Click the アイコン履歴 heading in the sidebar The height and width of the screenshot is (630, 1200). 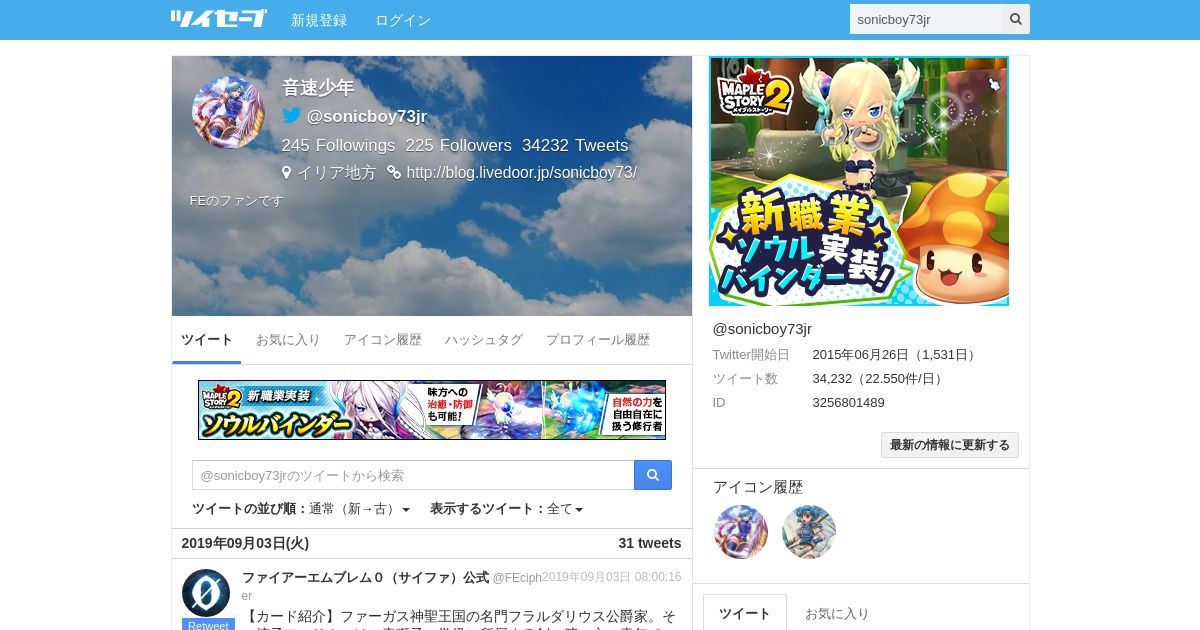click(758, 487)
